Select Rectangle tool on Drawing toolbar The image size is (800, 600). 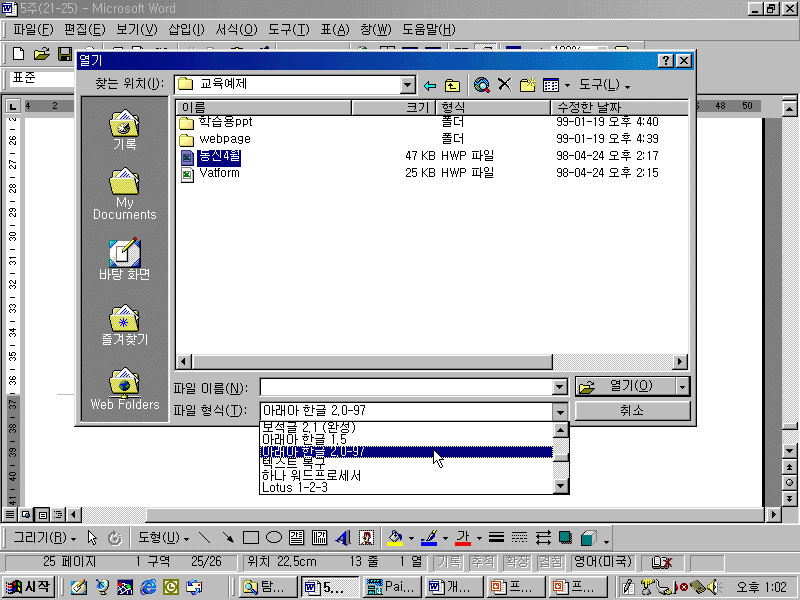251,537
